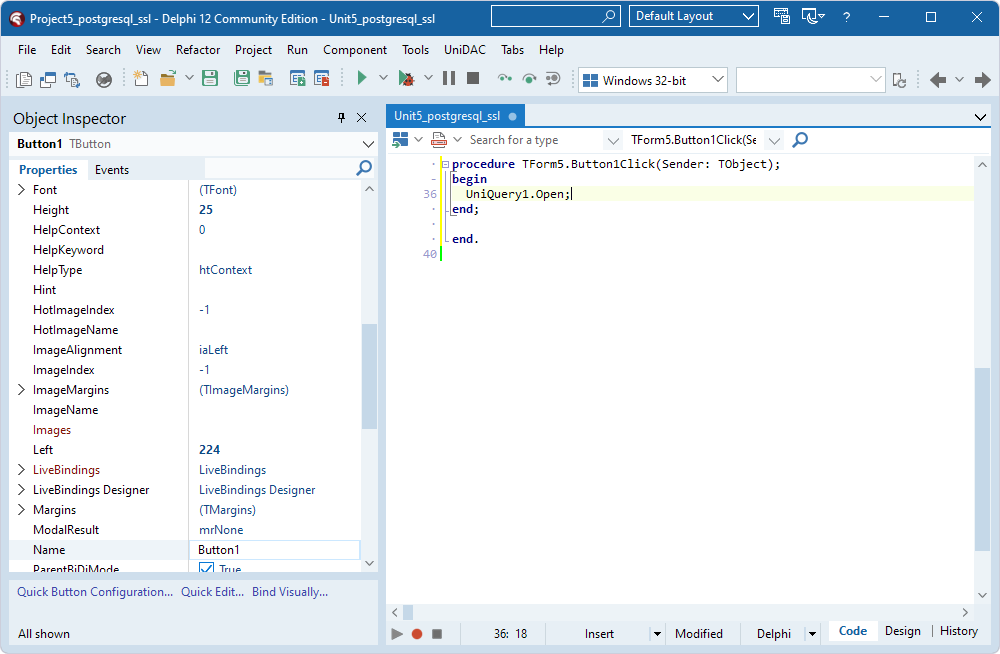This screenshot has width=1000, height=654.
Task: Open the editor tabs list chevron
Action: [x=980, y=117]
